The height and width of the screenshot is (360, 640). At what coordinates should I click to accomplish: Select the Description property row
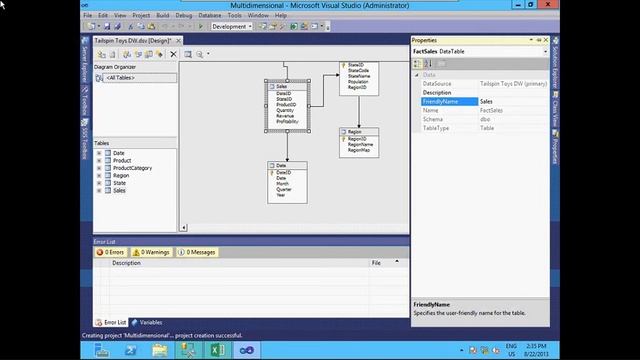click(484, 93)
